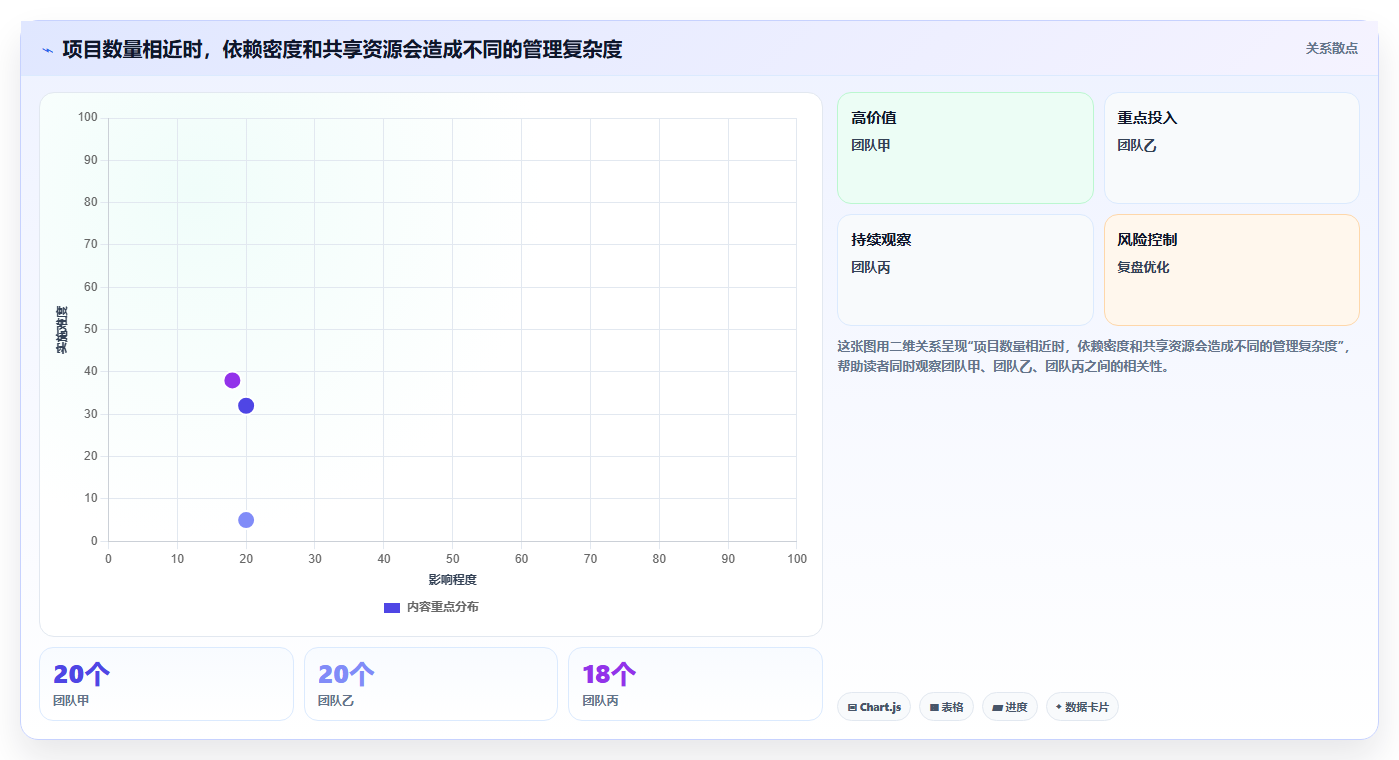The image size is (1399, 760).
Task: Click the 表格 tag pill
Action: coord(946,707)
